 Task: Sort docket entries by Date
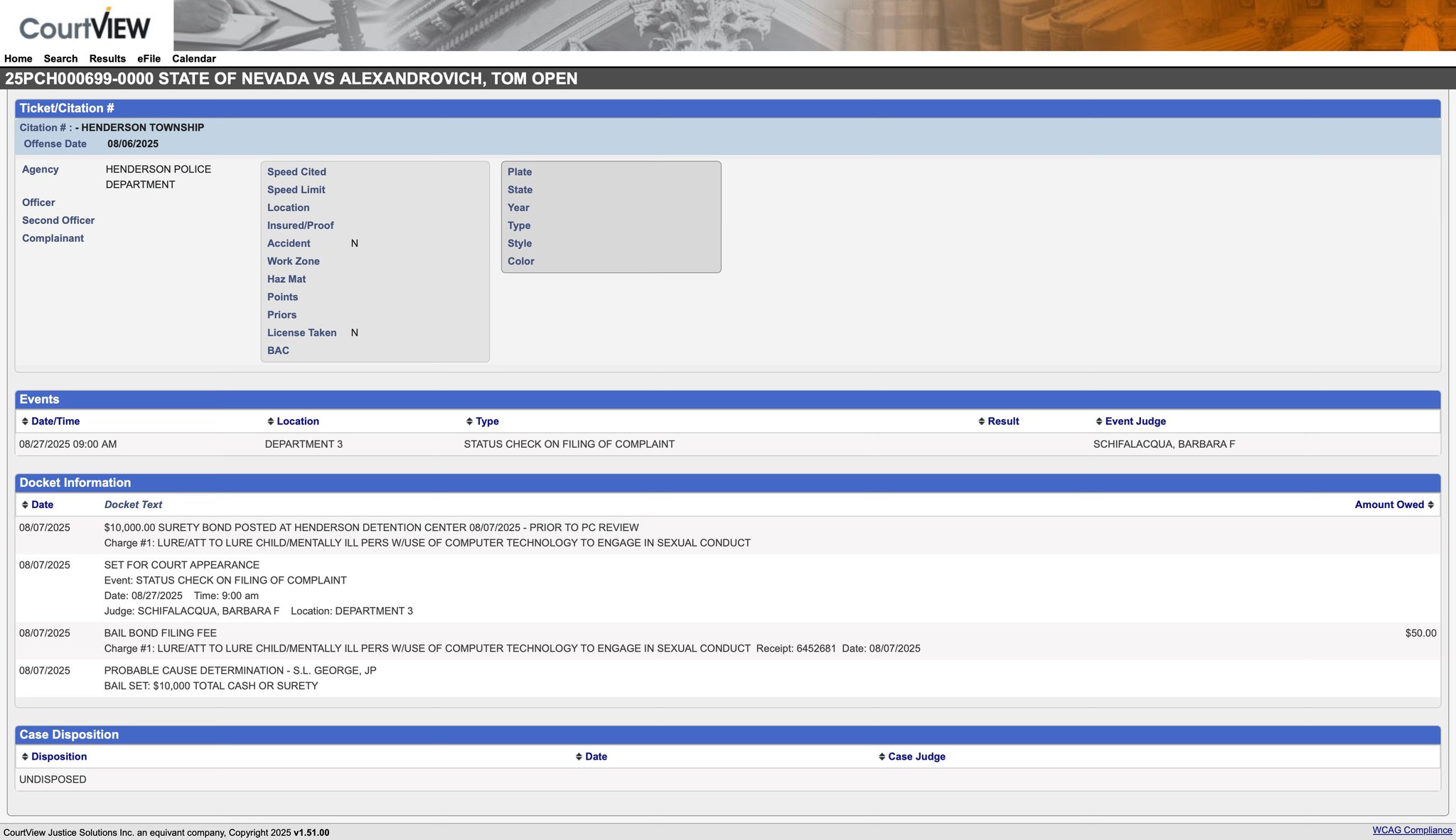click(x=42, y=505)
